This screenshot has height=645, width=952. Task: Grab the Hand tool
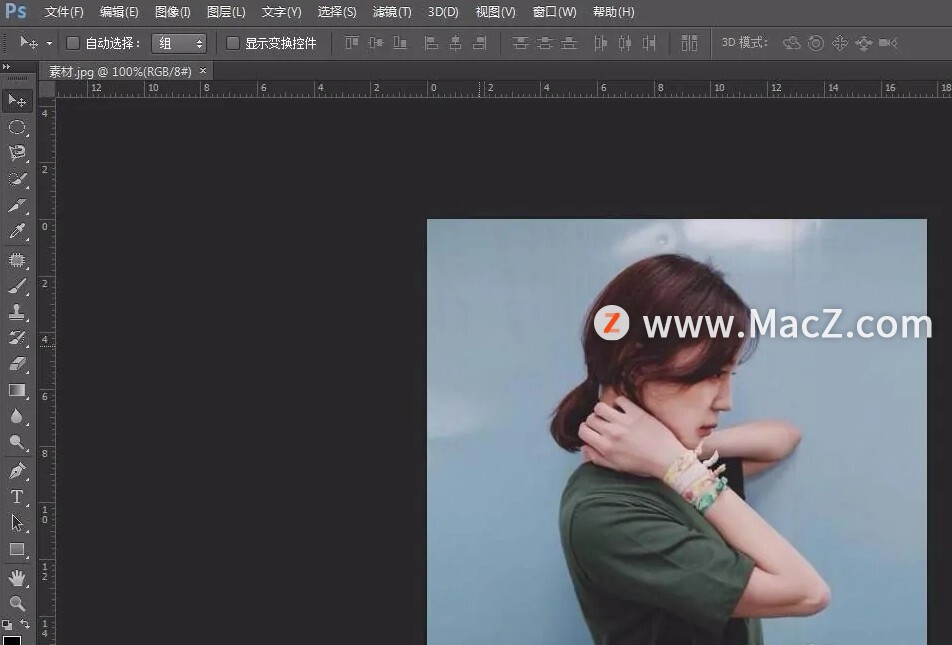pyautogui.click(x=17, y=577)
